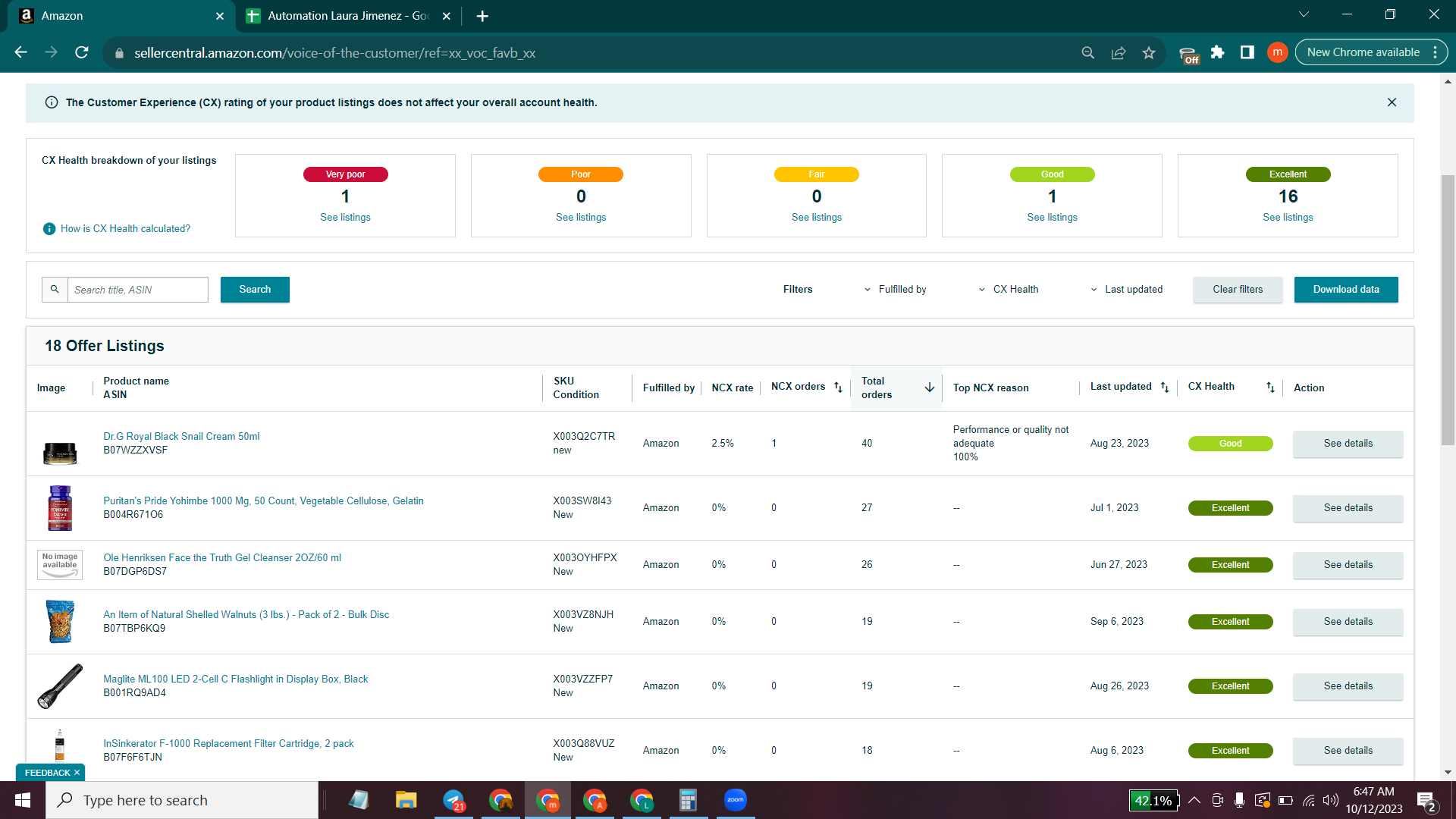This screenshot has height=819, width=1456.
Task: Dismiss the CX rating info banner
Action: [x=1392, y=102]
